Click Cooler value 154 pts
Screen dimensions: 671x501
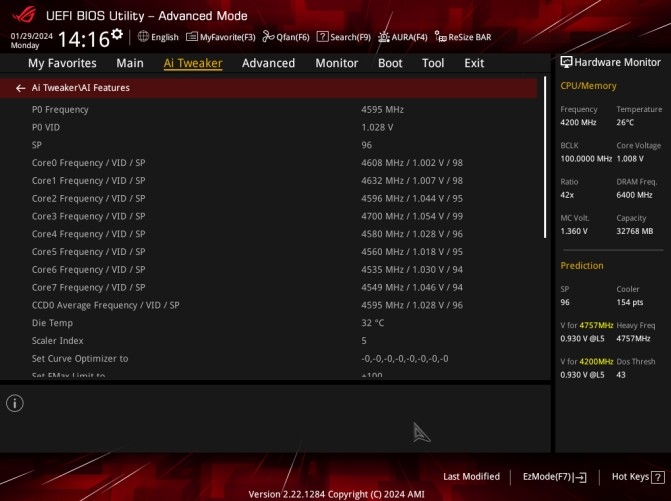point(629,302)
